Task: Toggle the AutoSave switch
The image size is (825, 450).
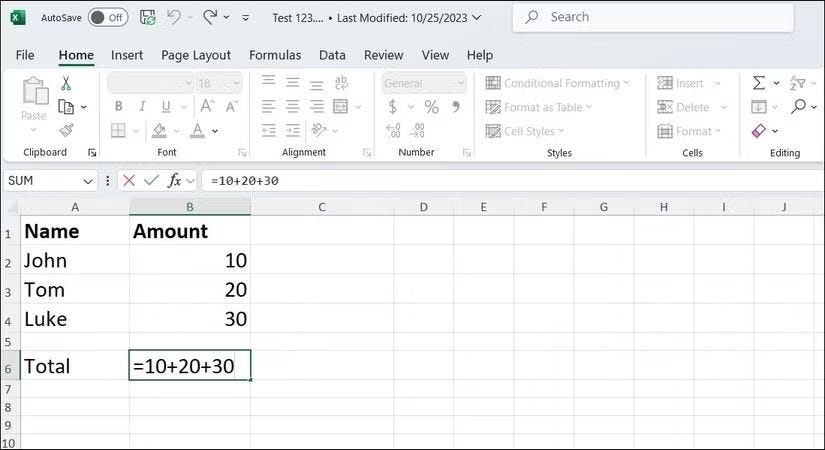Action: coord(108,17)
